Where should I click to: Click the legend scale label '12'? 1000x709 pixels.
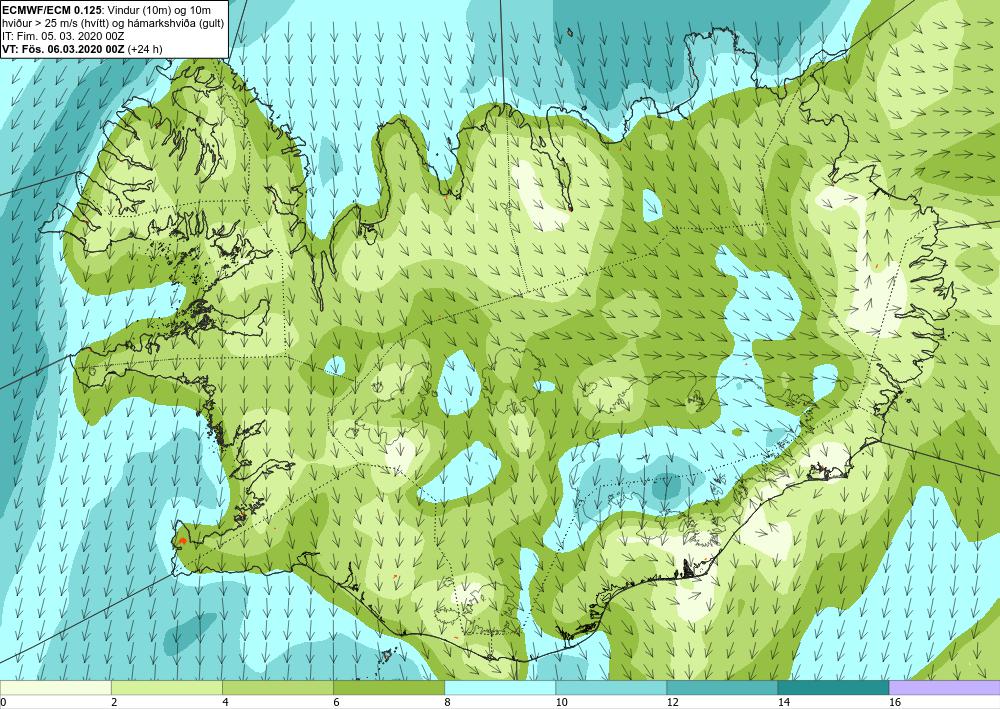672,703
